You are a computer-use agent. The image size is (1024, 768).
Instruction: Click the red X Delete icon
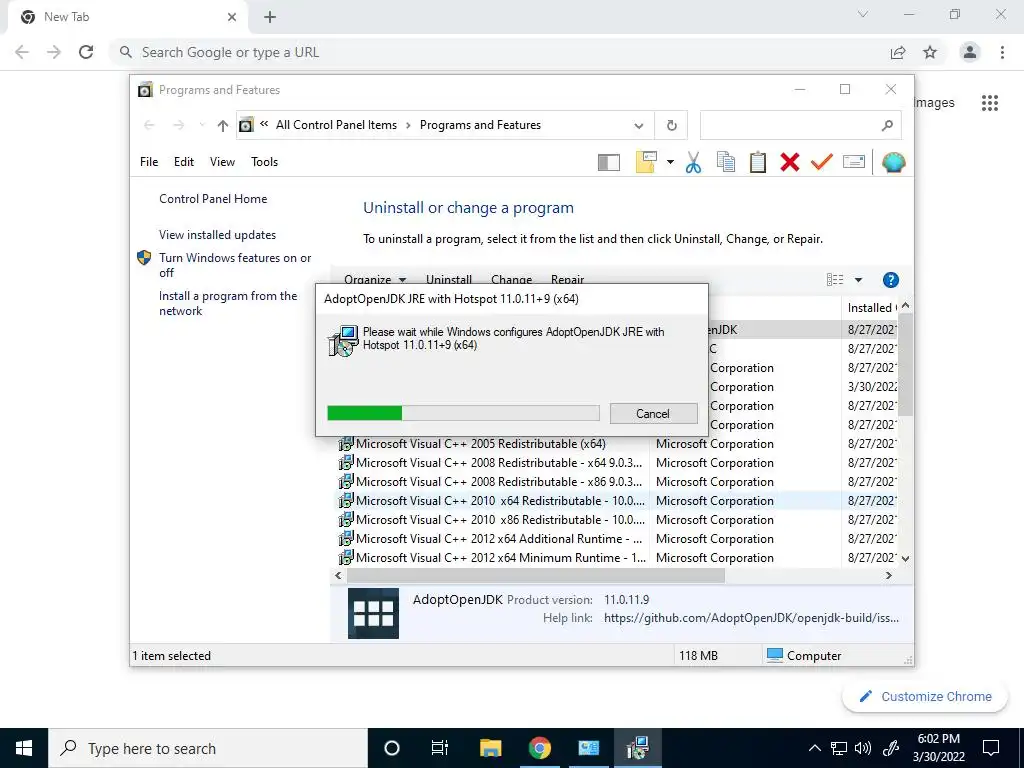790,162
